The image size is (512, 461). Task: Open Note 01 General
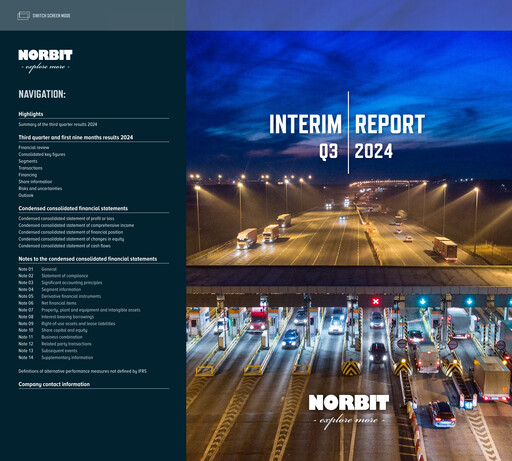tap(37, 269)
